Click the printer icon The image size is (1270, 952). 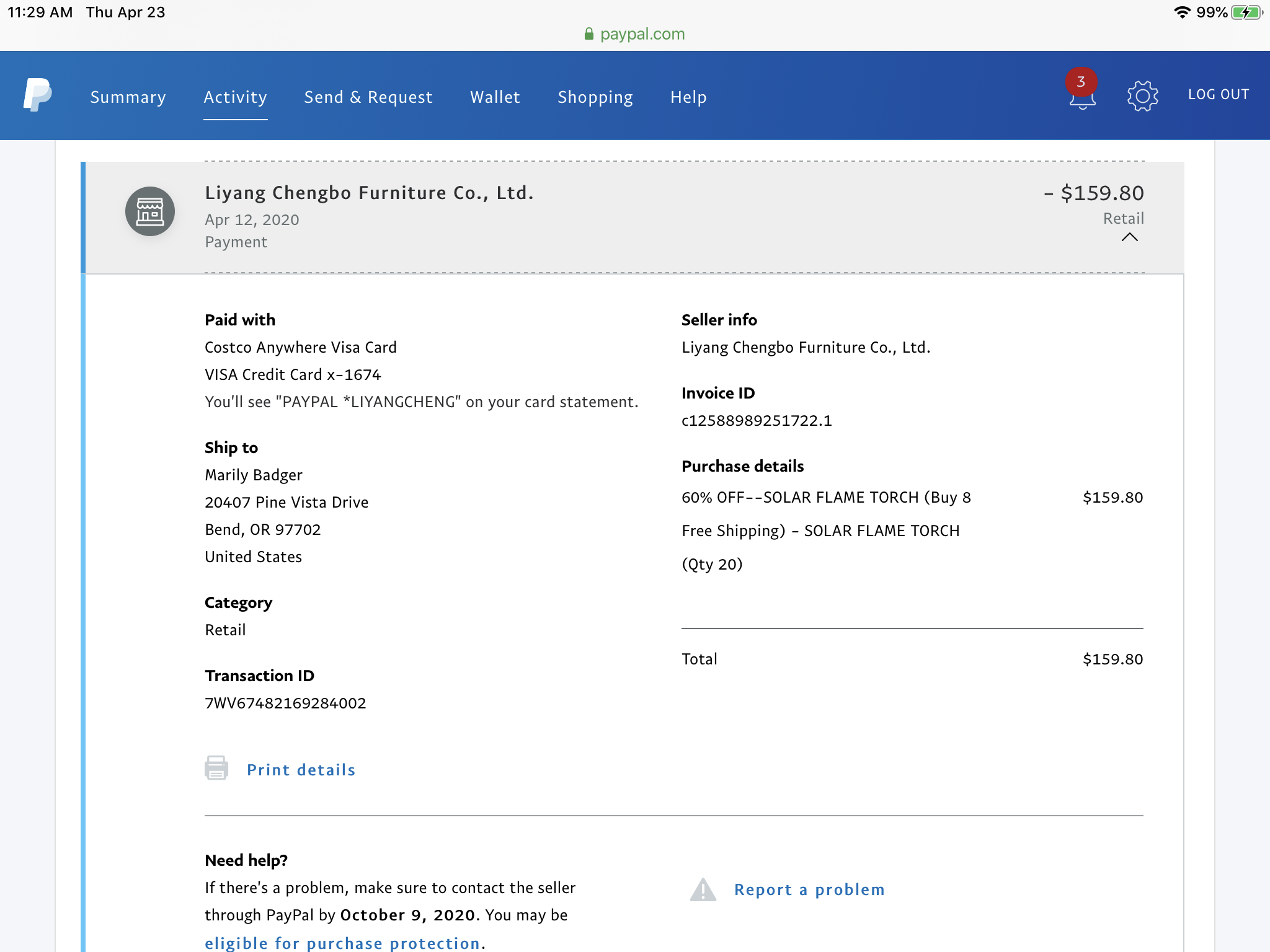216,768
